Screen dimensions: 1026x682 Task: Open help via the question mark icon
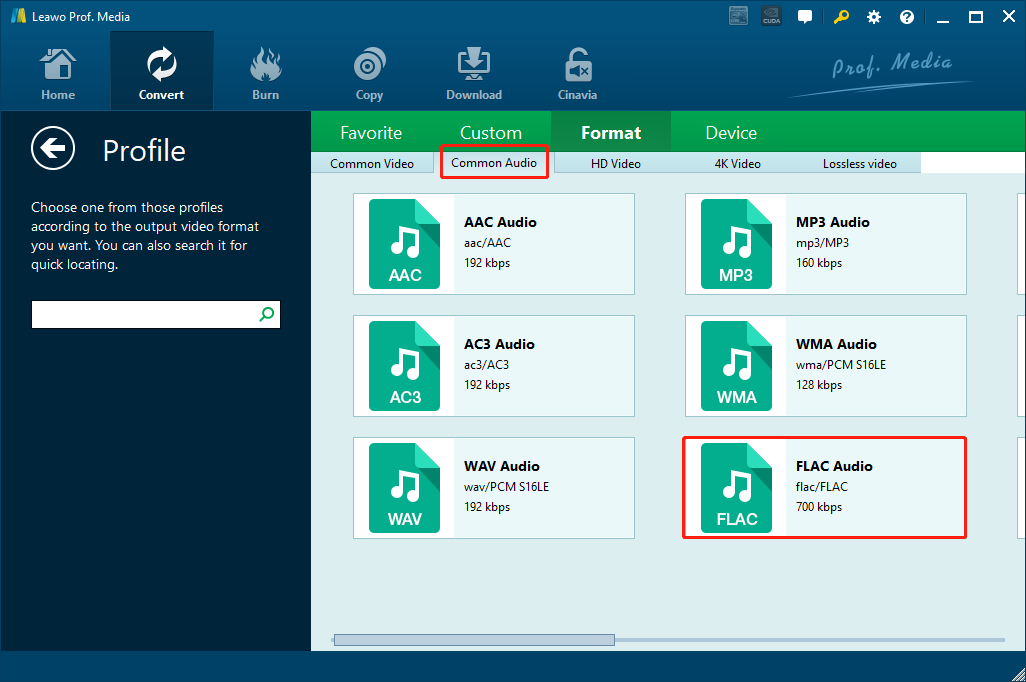[x=906, y=17]
